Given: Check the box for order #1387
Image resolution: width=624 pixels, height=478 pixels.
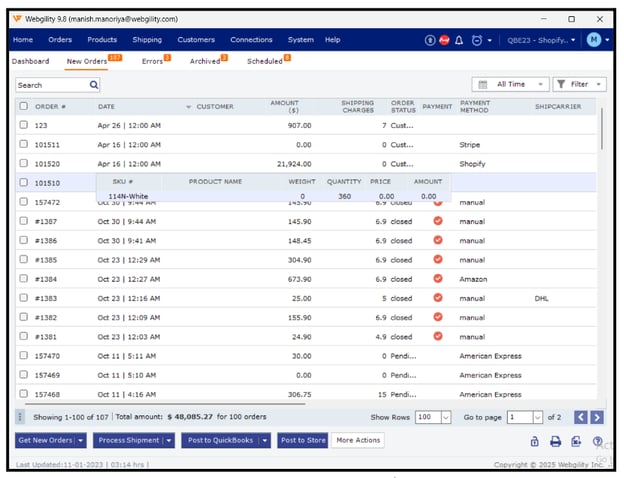Looking at the screenshot, I should click(x=23, y=221).
